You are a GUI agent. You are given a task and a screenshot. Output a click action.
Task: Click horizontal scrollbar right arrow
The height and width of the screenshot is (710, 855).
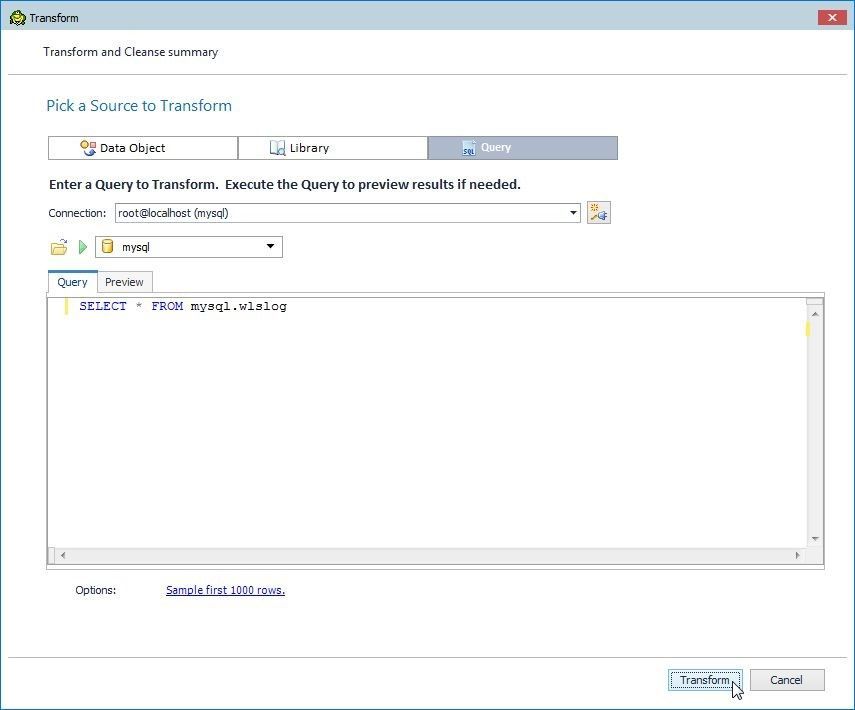click(797, 555)
